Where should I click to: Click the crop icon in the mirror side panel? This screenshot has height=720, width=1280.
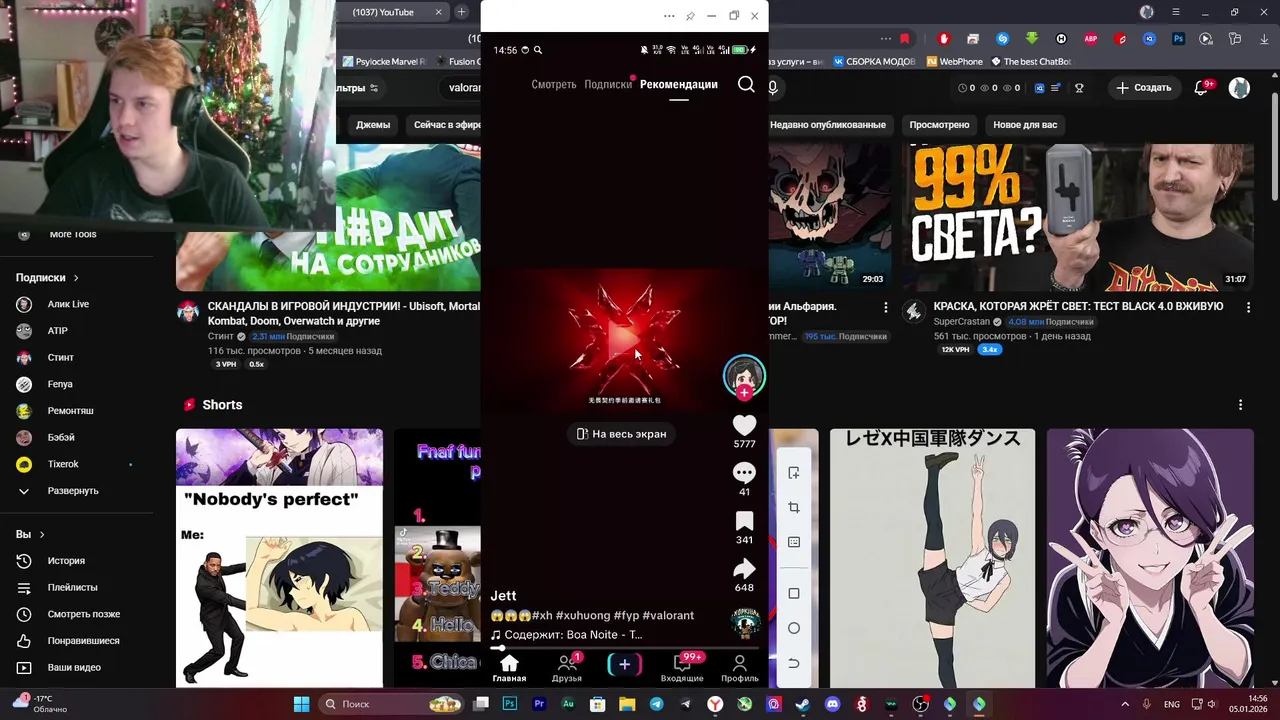794,508
